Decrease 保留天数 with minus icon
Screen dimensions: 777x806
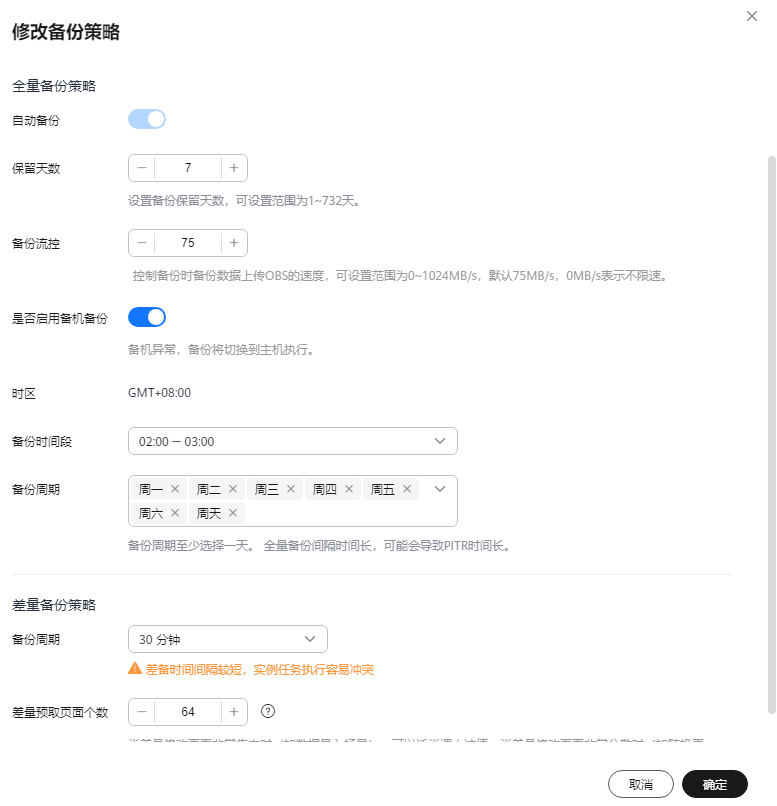click(142, 168)
